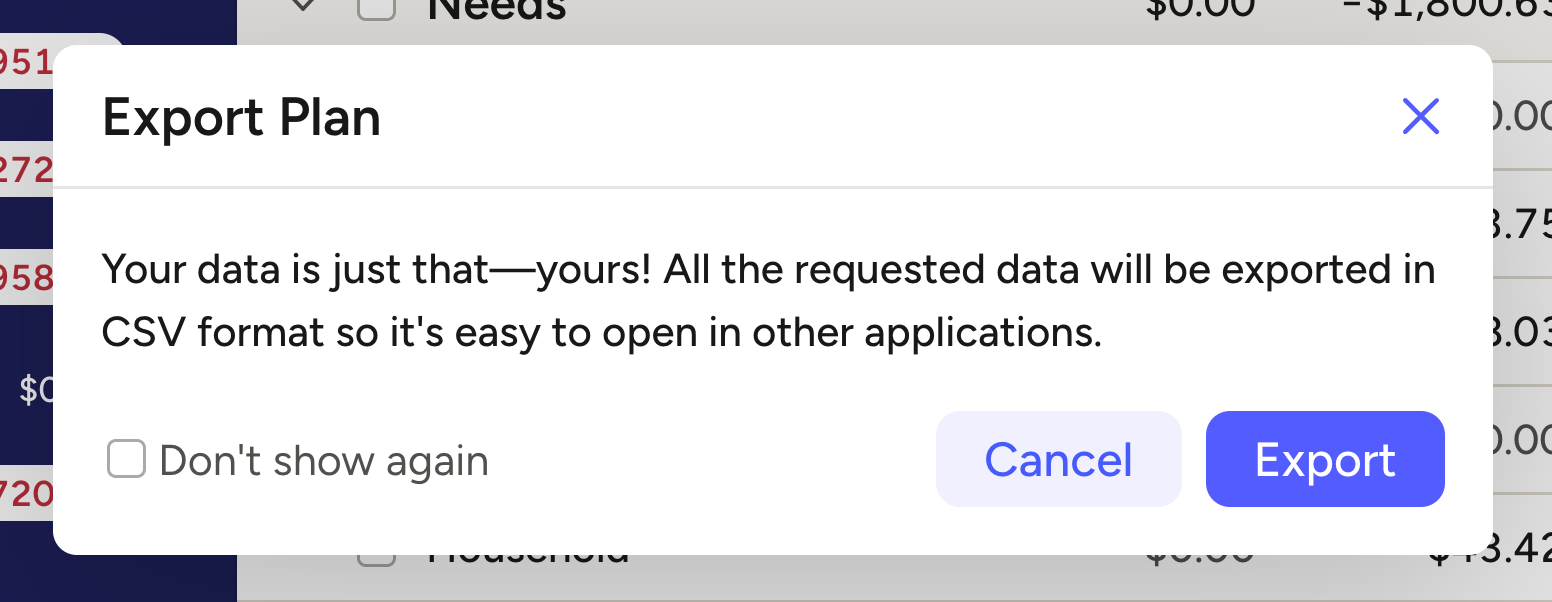Tick the Needs category group checkbox
This screenshot has height=602, width=1552.
point(376,10)
